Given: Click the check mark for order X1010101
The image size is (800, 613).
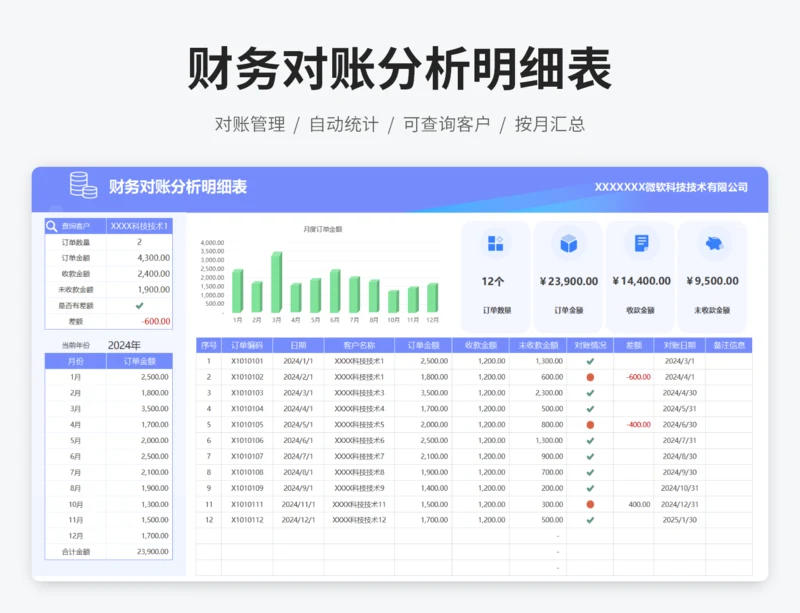Looking at the screenshot, I should pyautogui.click(x=590, y=361).
